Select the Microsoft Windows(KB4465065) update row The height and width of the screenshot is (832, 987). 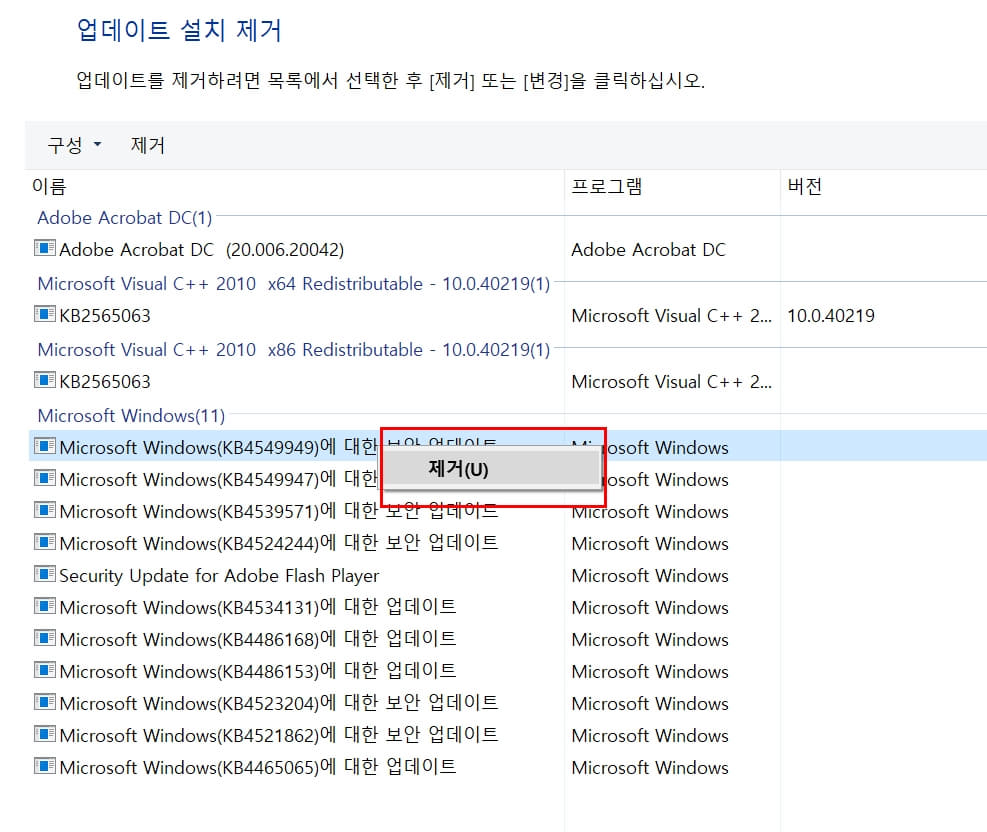click(x=257, y=768)
